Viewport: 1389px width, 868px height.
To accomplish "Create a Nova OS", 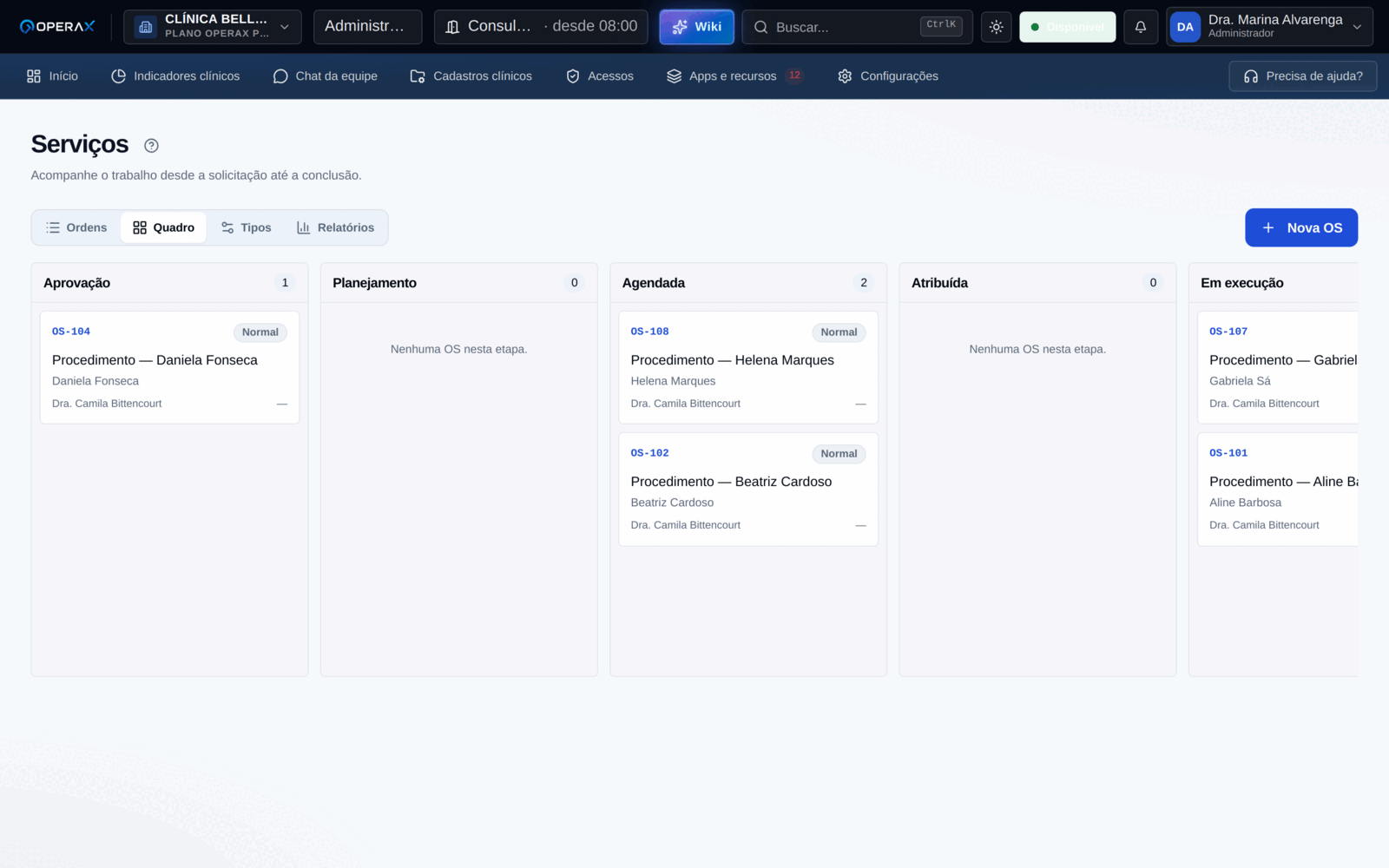I will pos(1301,227).
